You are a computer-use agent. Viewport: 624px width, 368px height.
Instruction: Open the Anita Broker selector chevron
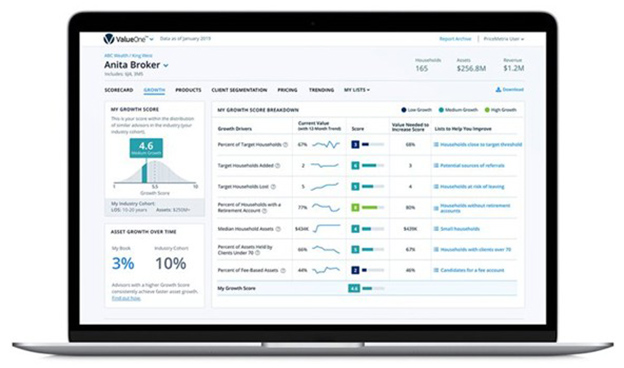pos(166,65)
